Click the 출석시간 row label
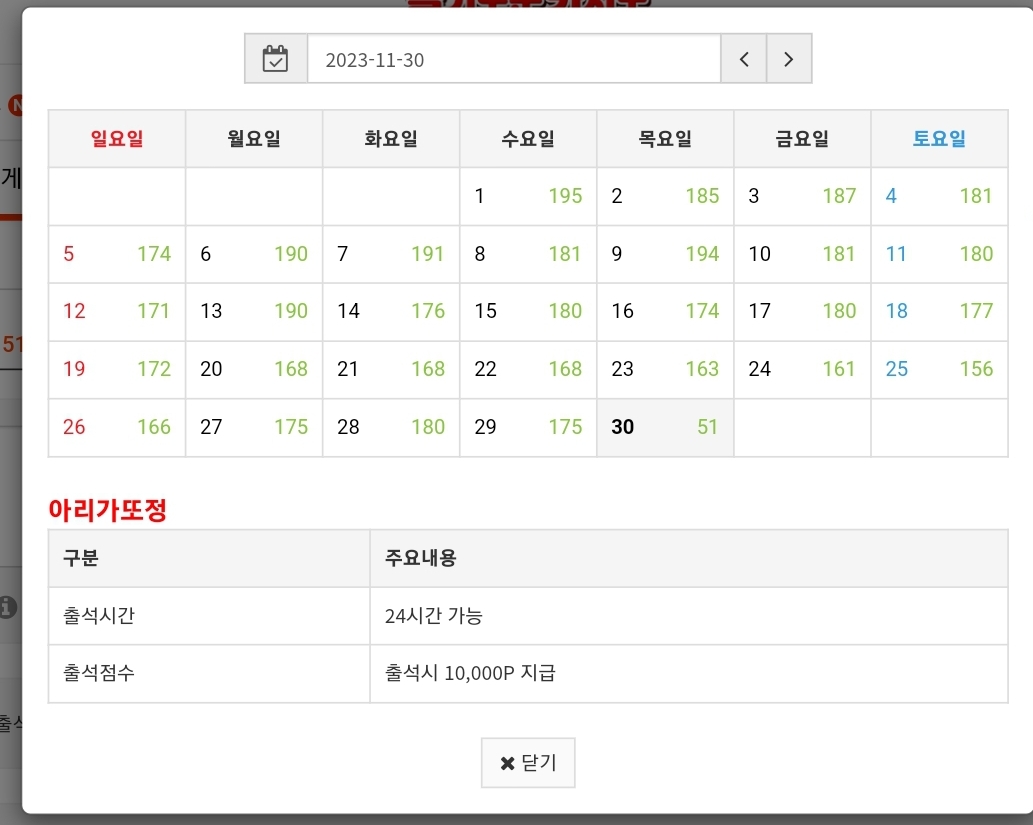The height and width of the screenshot is (825, 1033). [x=99, y=615]
